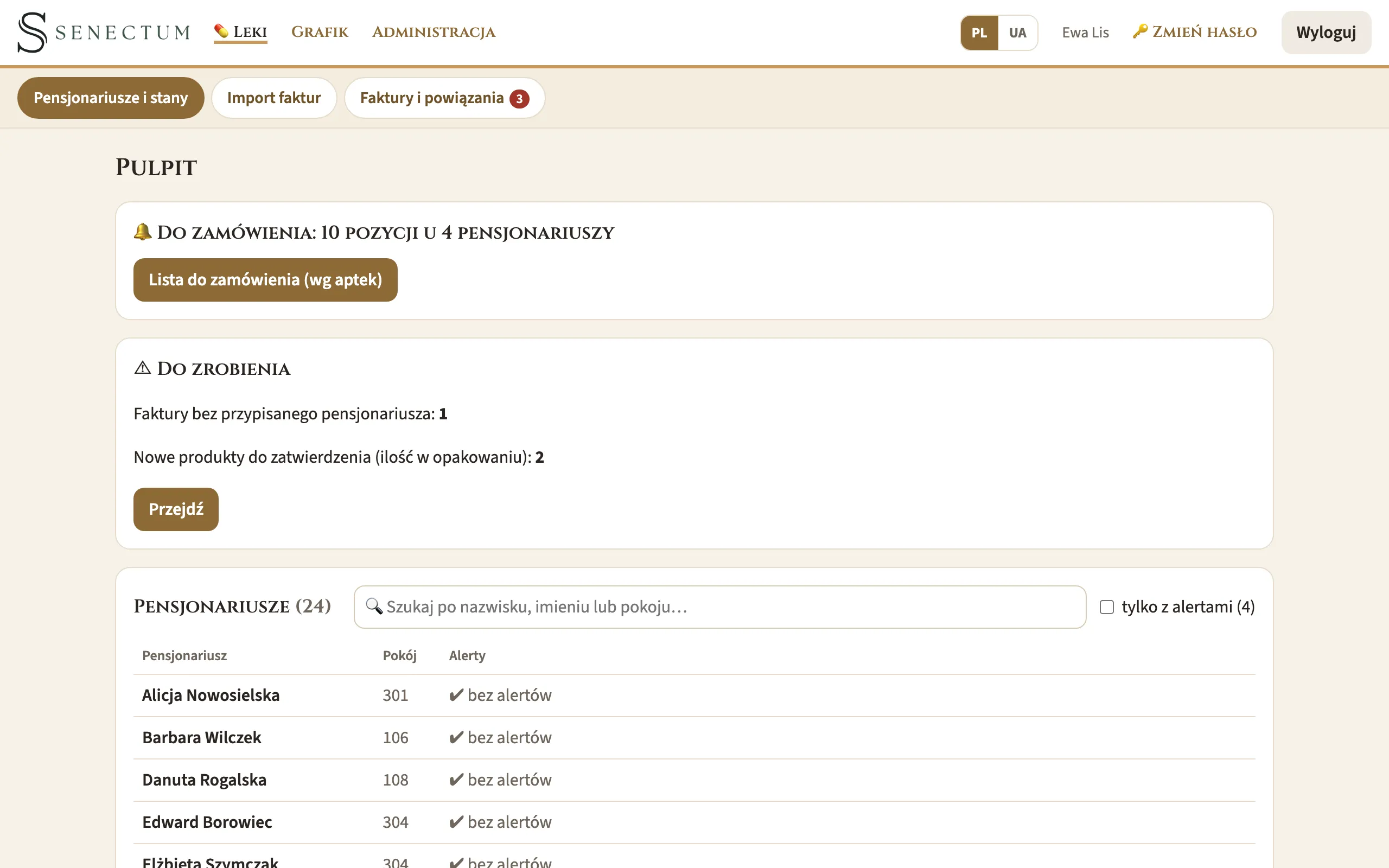Click Nowe produkty do zatwierdzenia line
1389x868 pixels.
[x=339, y=457]
